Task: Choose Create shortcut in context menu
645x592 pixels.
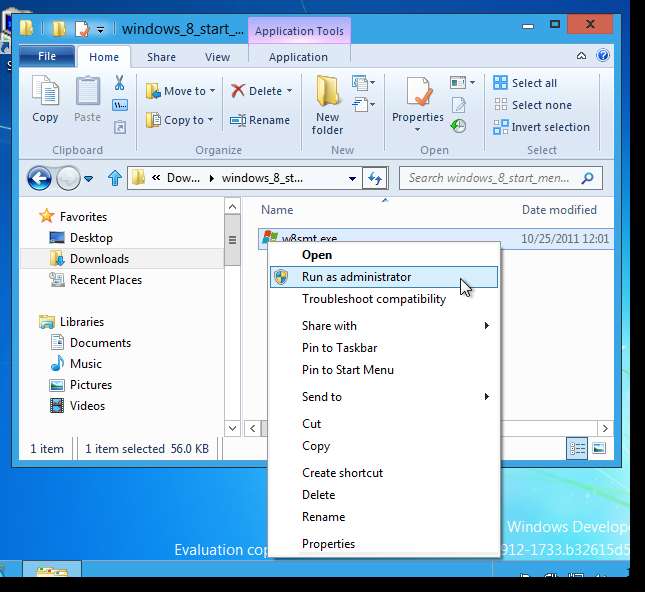Action: click(x=384, y=473)
